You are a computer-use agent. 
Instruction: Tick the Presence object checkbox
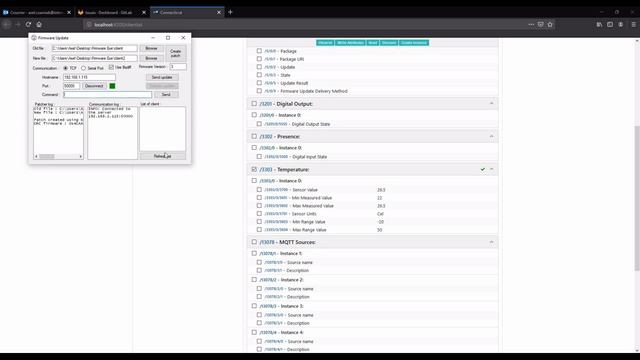tap(254, 136)
